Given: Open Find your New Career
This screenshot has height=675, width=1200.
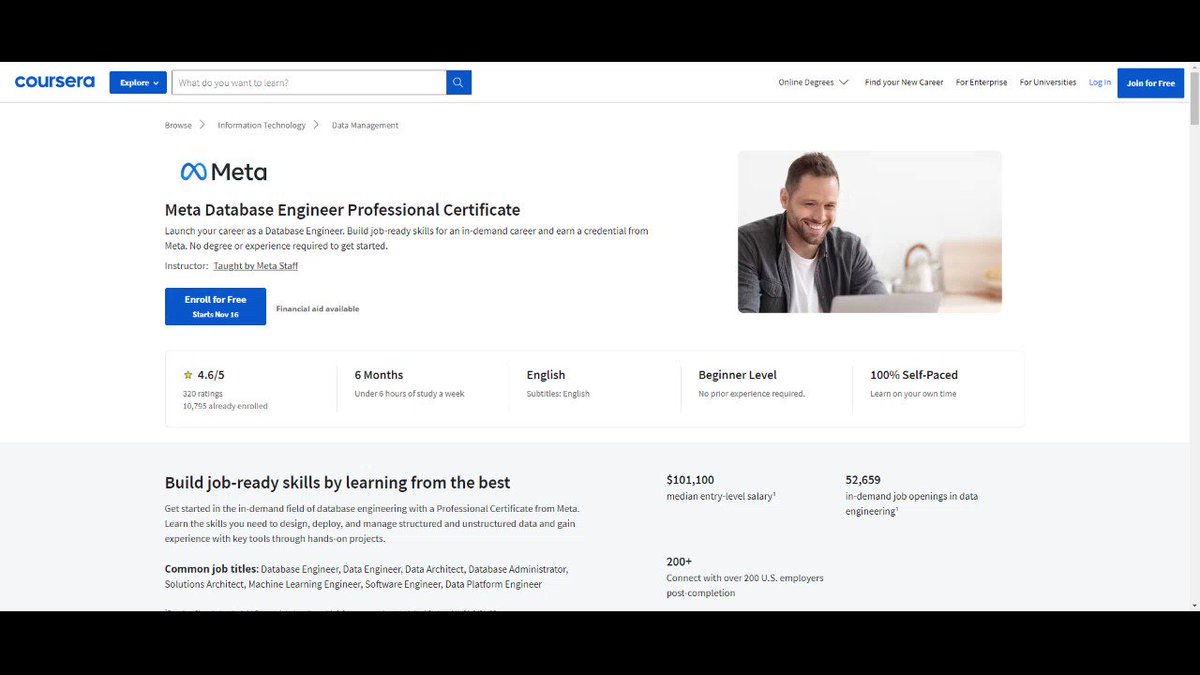Looking at the screenshot, I should tap(904, 82).
